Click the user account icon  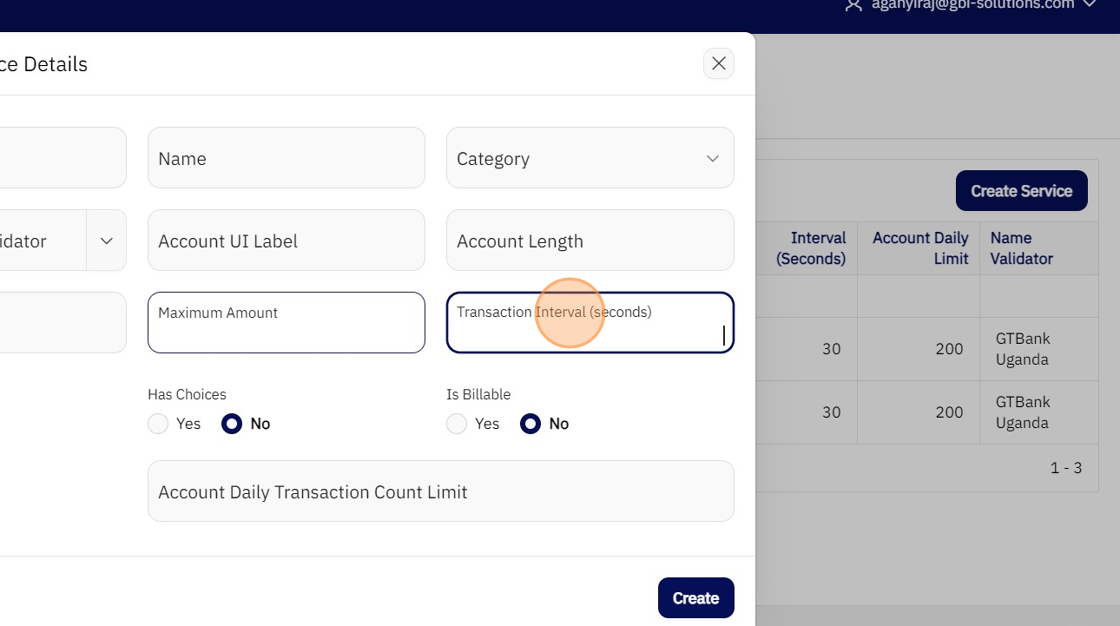click(x=853, y=5)
